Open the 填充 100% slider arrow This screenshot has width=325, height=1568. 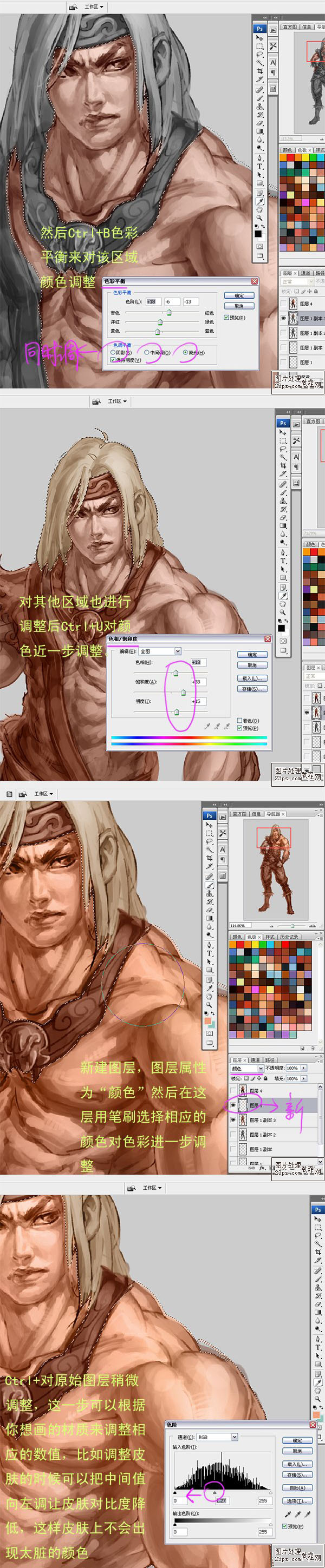pos(304,1078)
